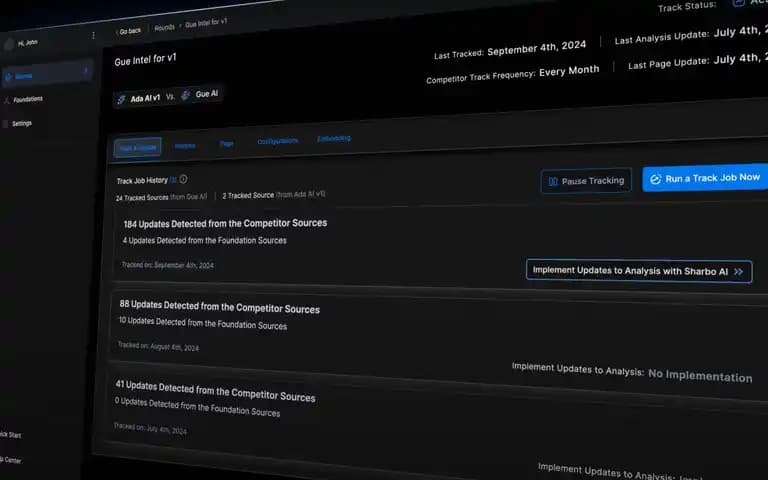Click the Track Status label
Viewport: 768px width, 480px height.
(687, 7)
